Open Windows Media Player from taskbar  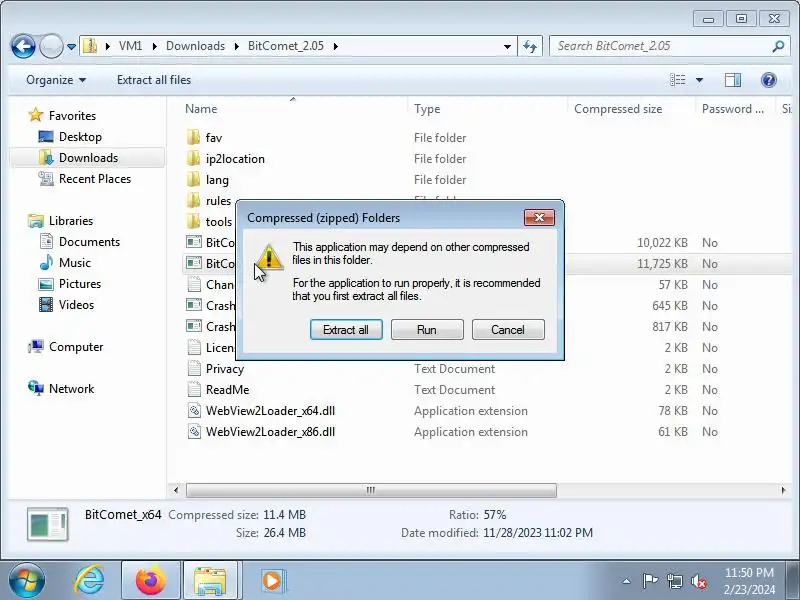pos(272,581)
